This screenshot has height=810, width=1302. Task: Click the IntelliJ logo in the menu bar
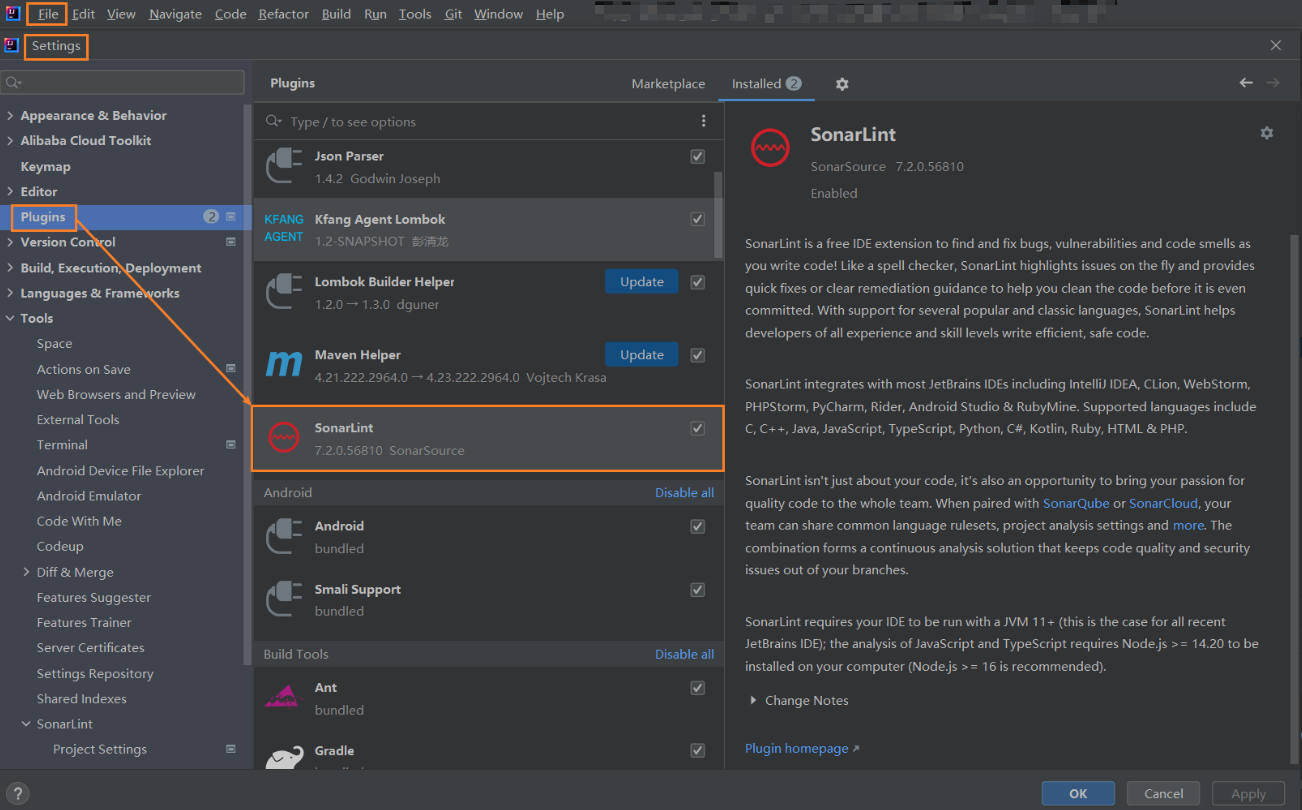pyautogui.click(x=12, y=13)
